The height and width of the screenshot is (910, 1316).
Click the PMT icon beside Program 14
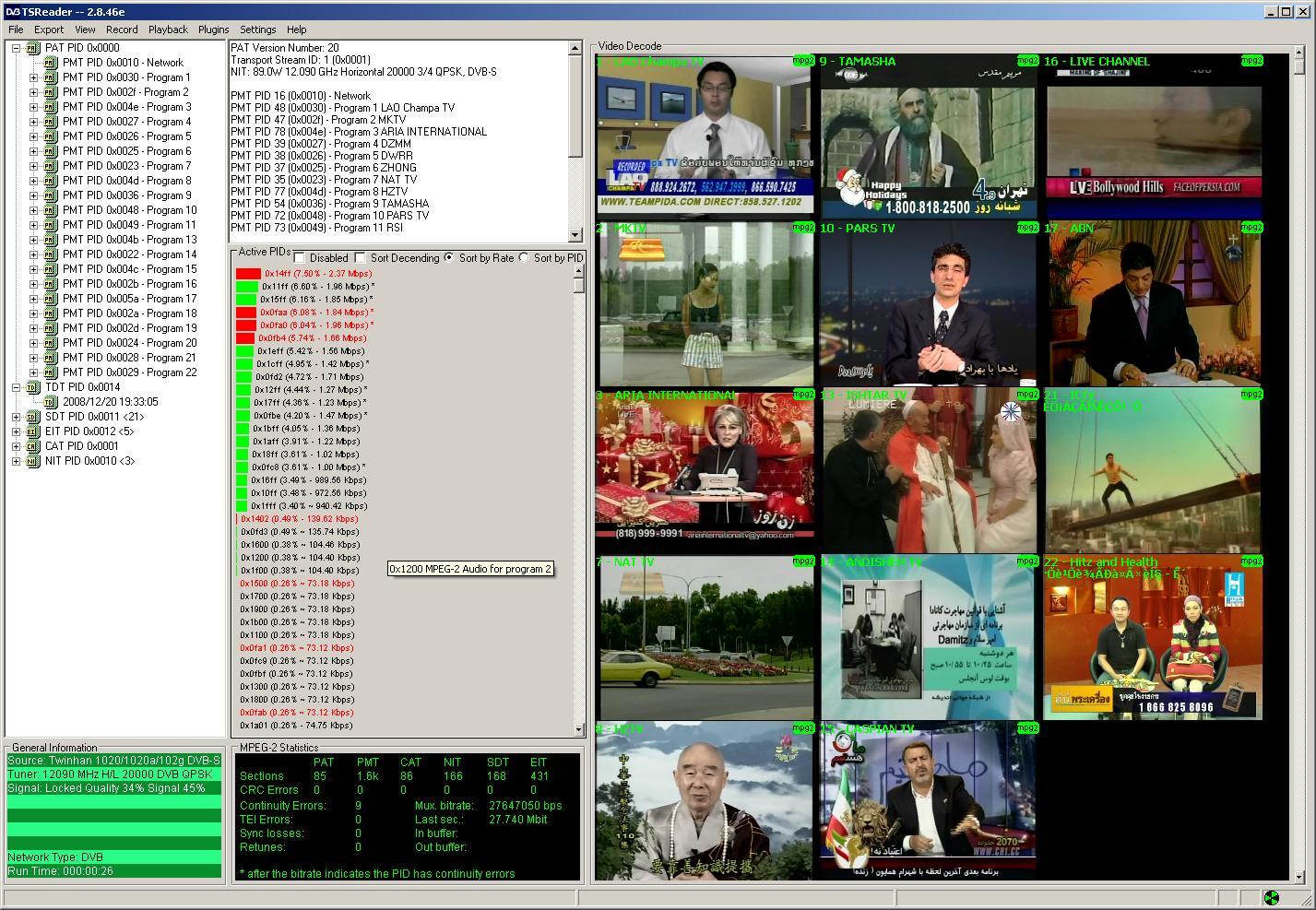[x=51, y=254]
